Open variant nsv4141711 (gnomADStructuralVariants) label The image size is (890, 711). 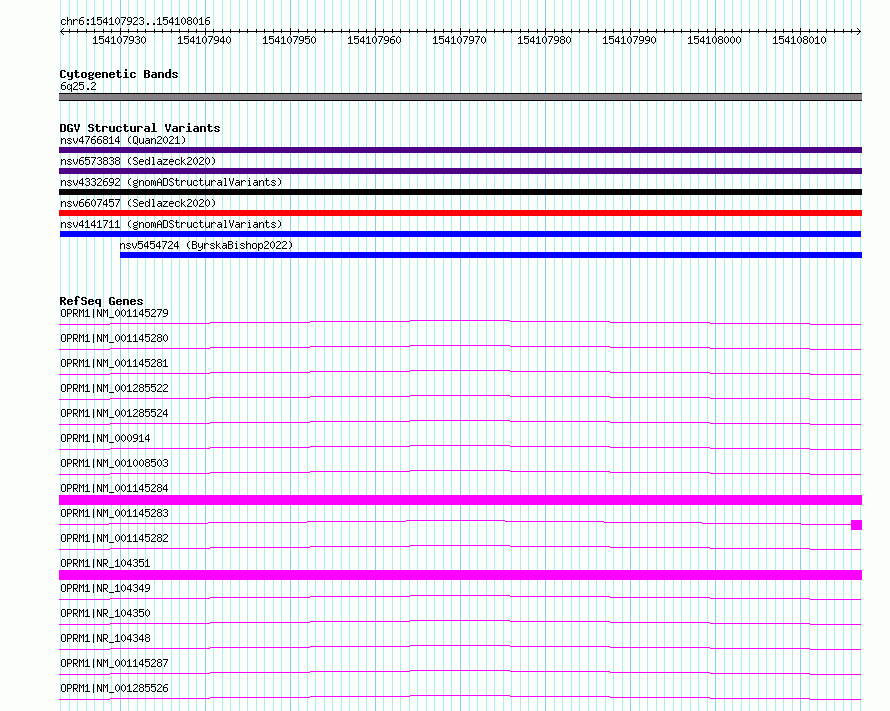tap(171, 224)
